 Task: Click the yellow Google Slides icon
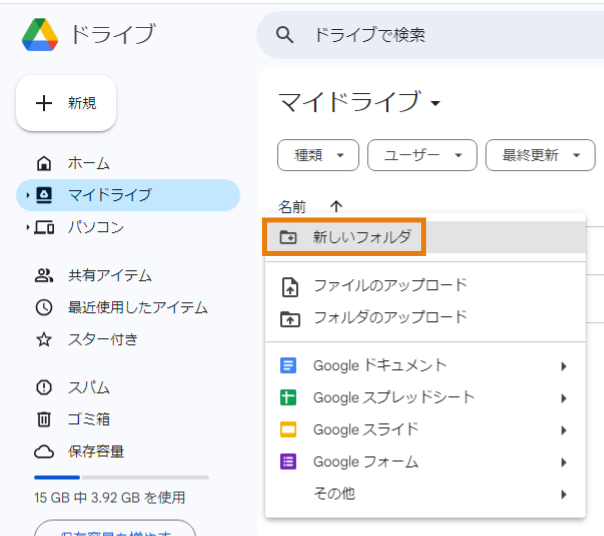288,429
